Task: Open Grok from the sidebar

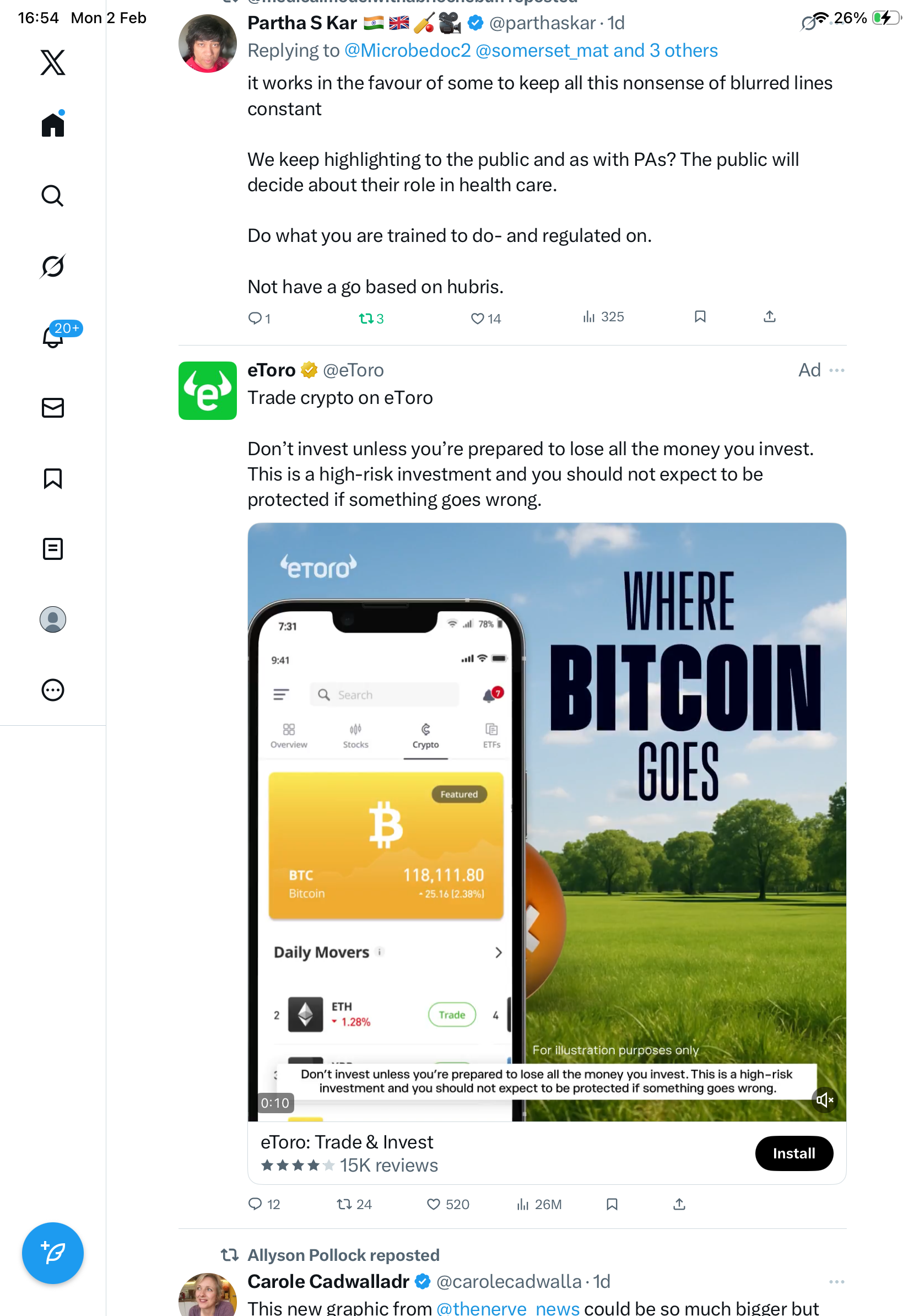Action: click(53, 266)
